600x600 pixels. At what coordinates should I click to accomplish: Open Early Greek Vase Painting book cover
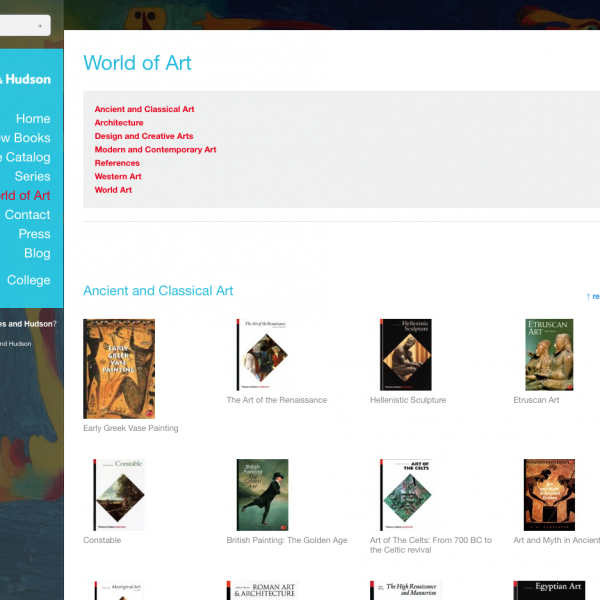pos(119,368)
